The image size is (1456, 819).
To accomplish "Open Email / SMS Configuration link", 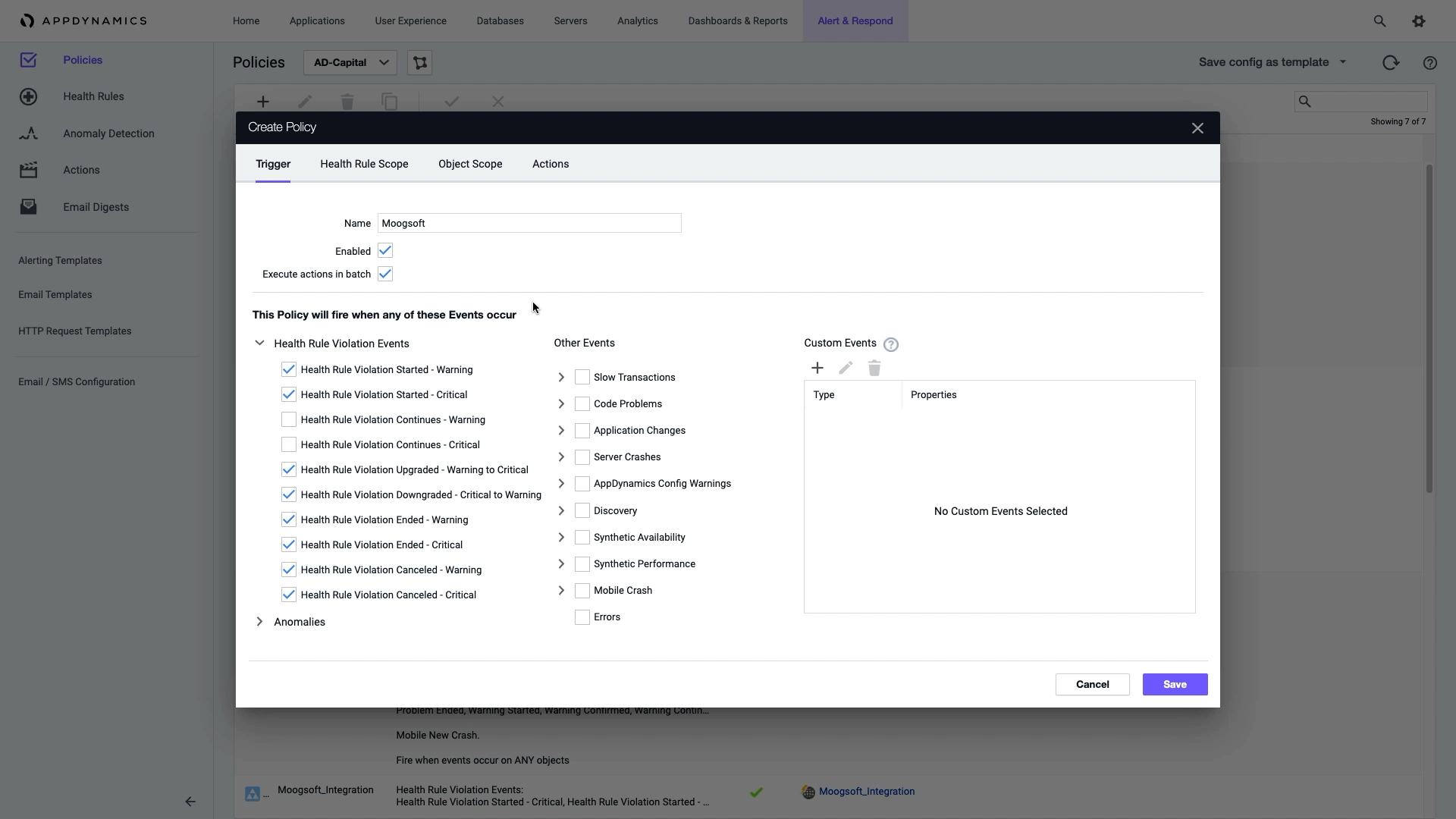I will tap(77, 382).
